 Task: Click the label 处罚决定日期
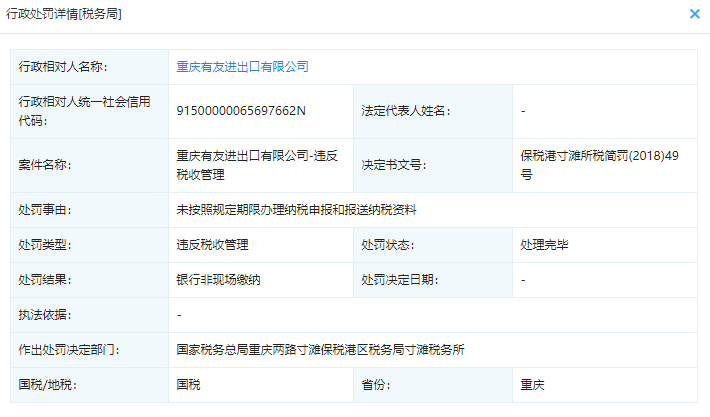(399, 280)
